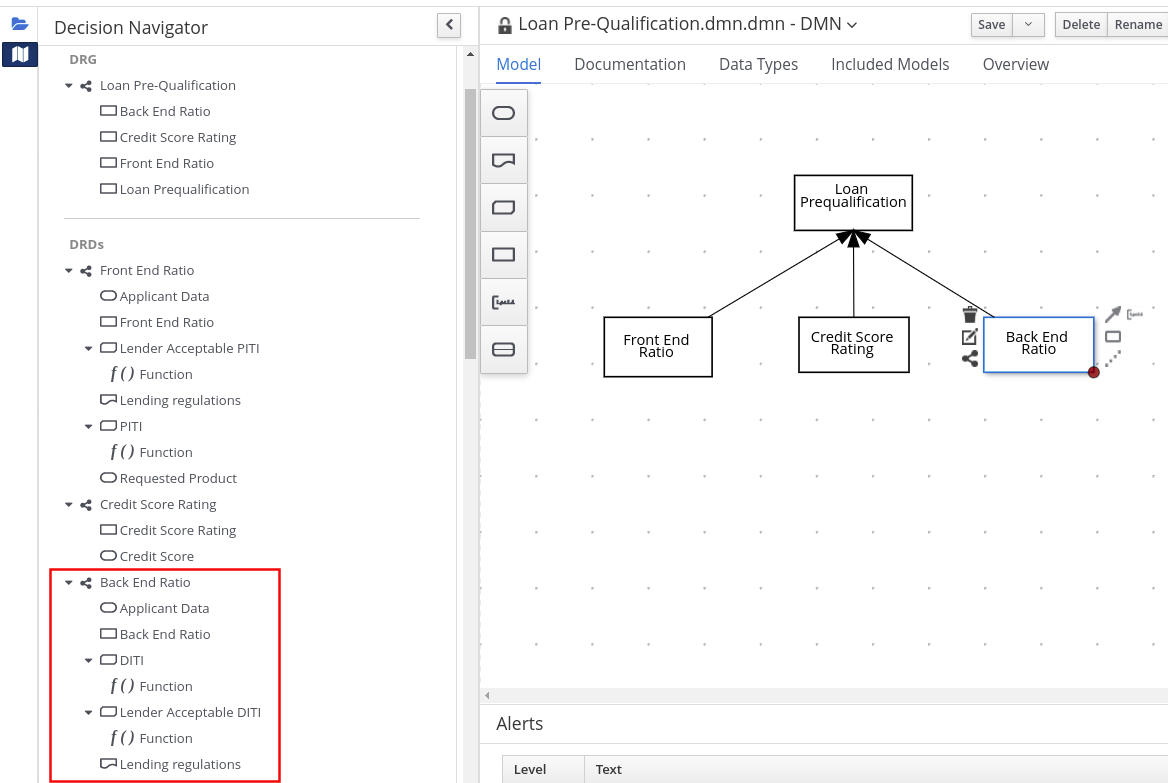Pick the Text Annotation palette tool
This screenshot has width=1168, height=783.
[504, 302]
